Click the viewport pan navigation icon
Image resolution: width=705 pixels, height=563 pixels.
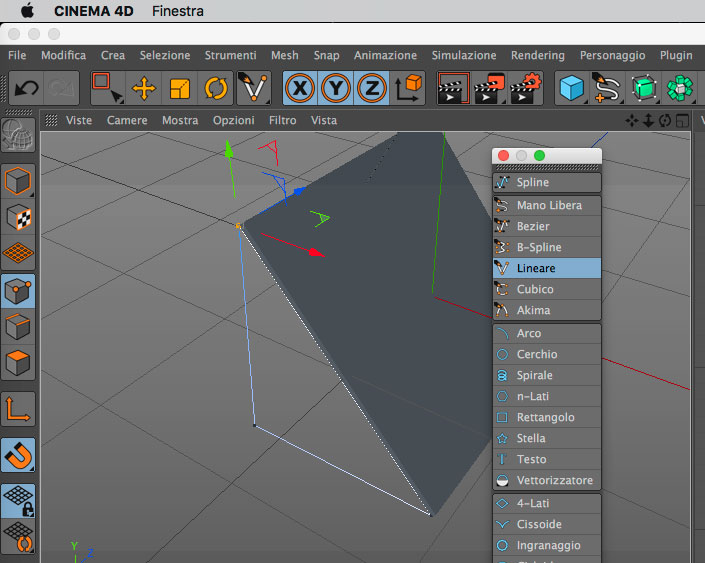(x=631, y=121)
